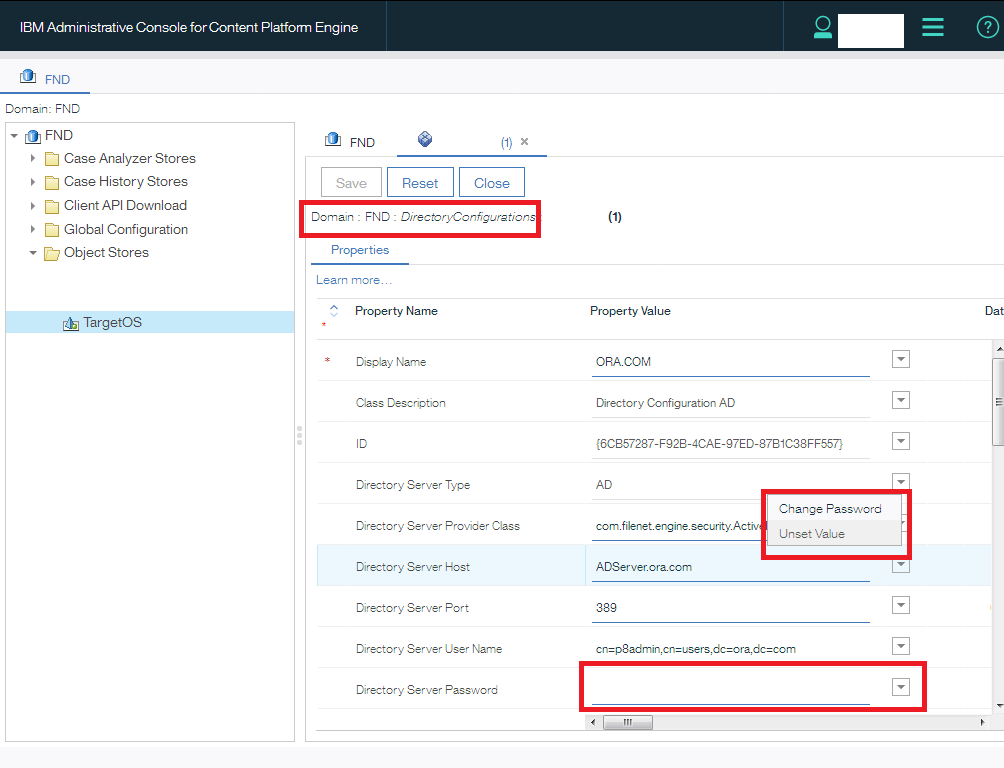This screenshot has height=768, width=1004.
Task: Open Directory Server Password dropdown arrow
Action: pyautogui.click(x=900, y=687)
